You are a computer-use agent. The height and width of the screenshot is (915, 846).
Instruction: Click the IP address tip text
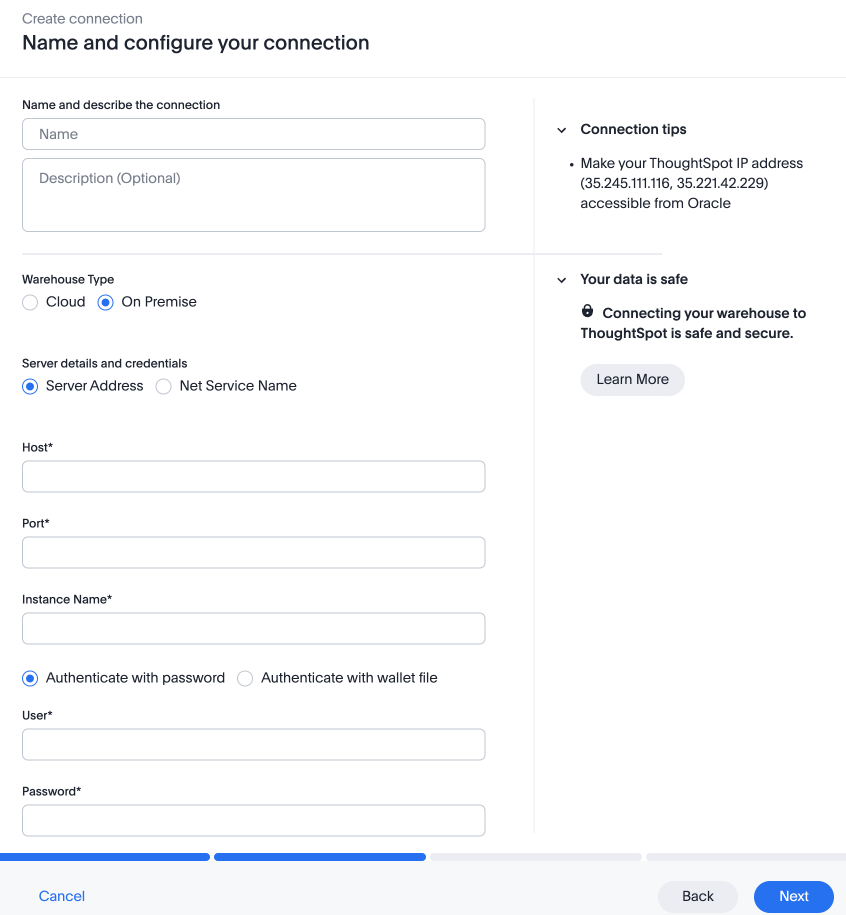691,183
